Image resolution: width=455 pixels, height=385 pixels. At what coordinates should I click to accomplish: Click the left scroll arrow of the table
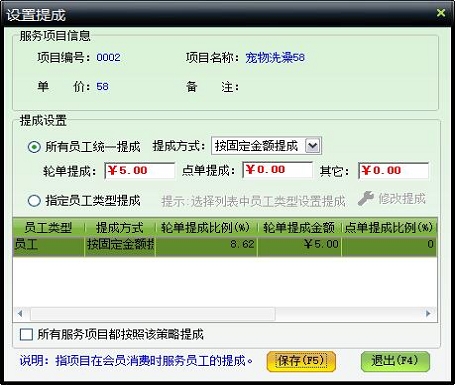[20, 314]
